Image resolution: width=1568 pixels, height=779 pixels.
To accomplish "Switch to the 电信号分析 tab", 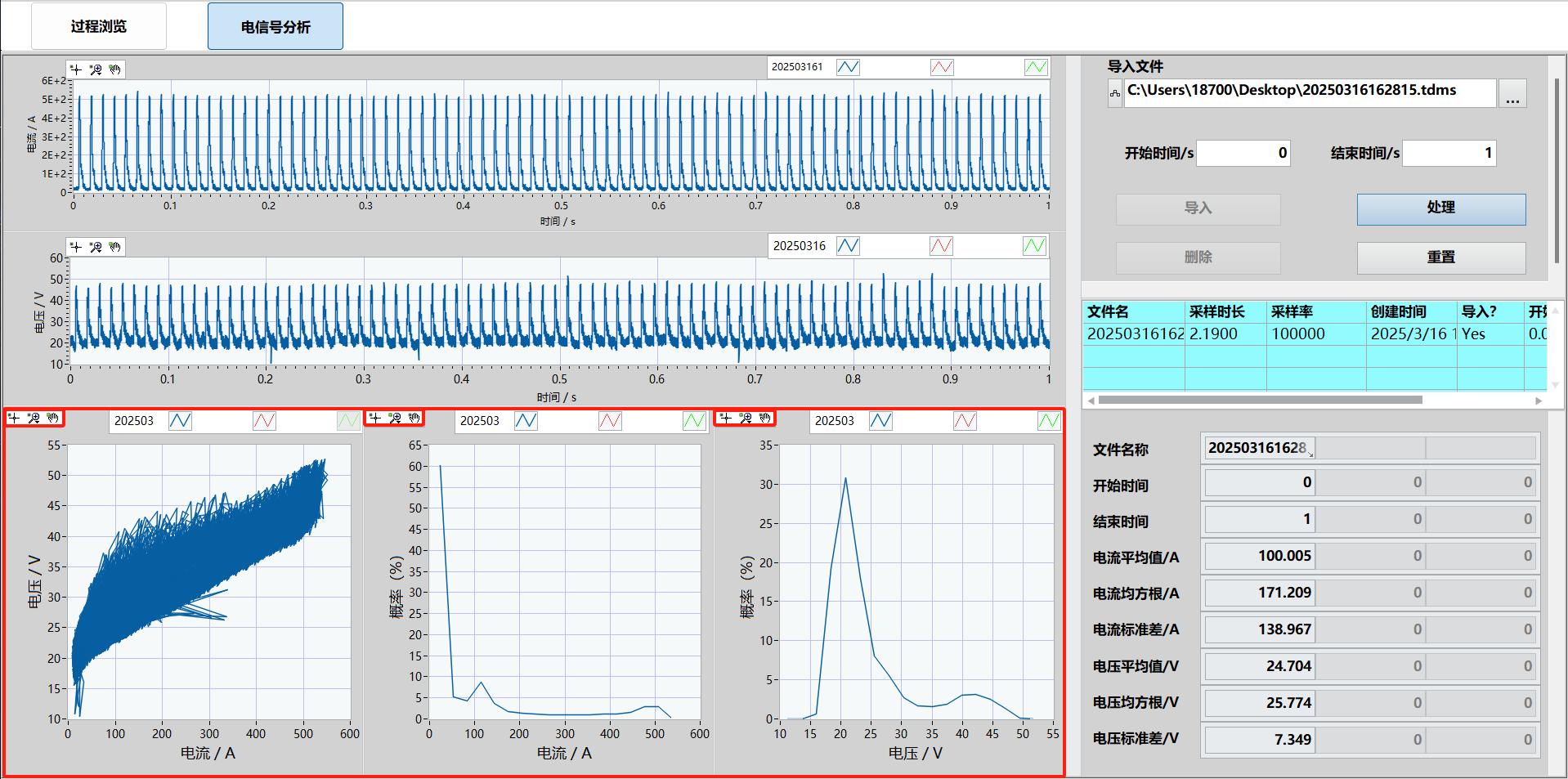I will pos(276,26).
